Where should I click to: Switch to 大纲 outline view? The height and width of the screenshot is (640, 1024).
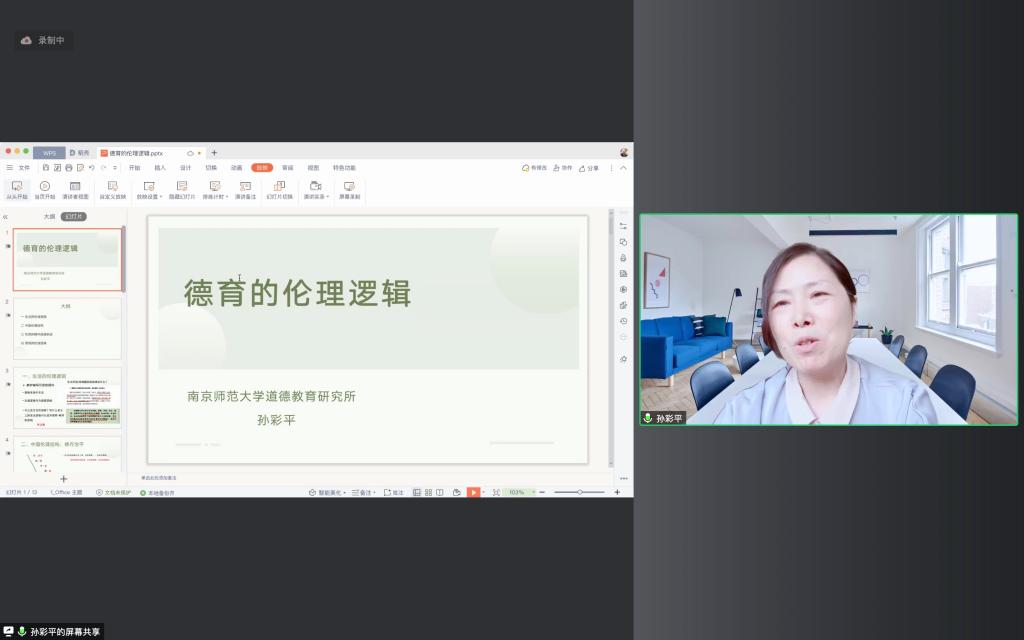coord(49,216)
